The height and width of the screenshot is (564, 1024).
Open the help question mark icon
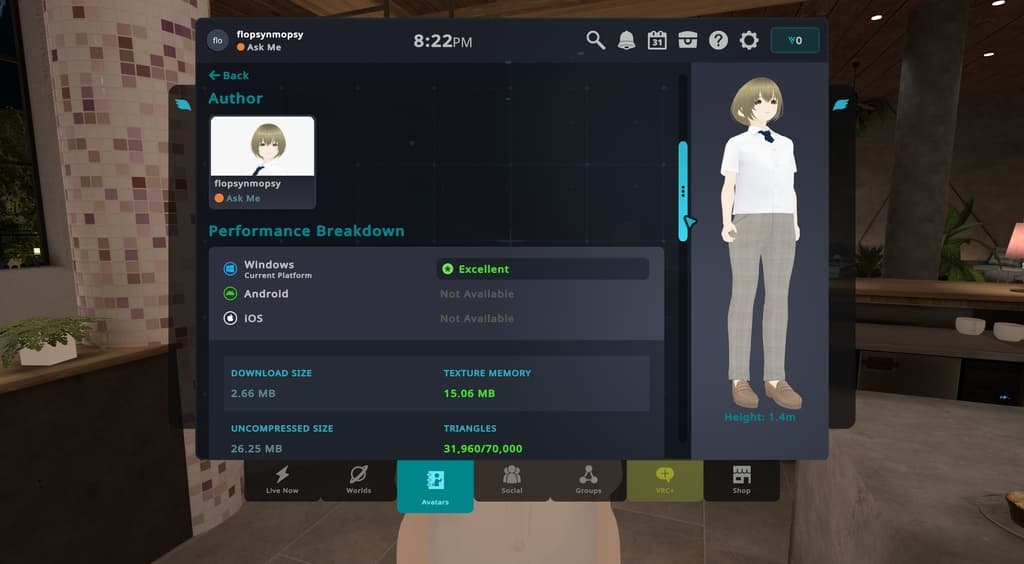click(x=718, y=40)
